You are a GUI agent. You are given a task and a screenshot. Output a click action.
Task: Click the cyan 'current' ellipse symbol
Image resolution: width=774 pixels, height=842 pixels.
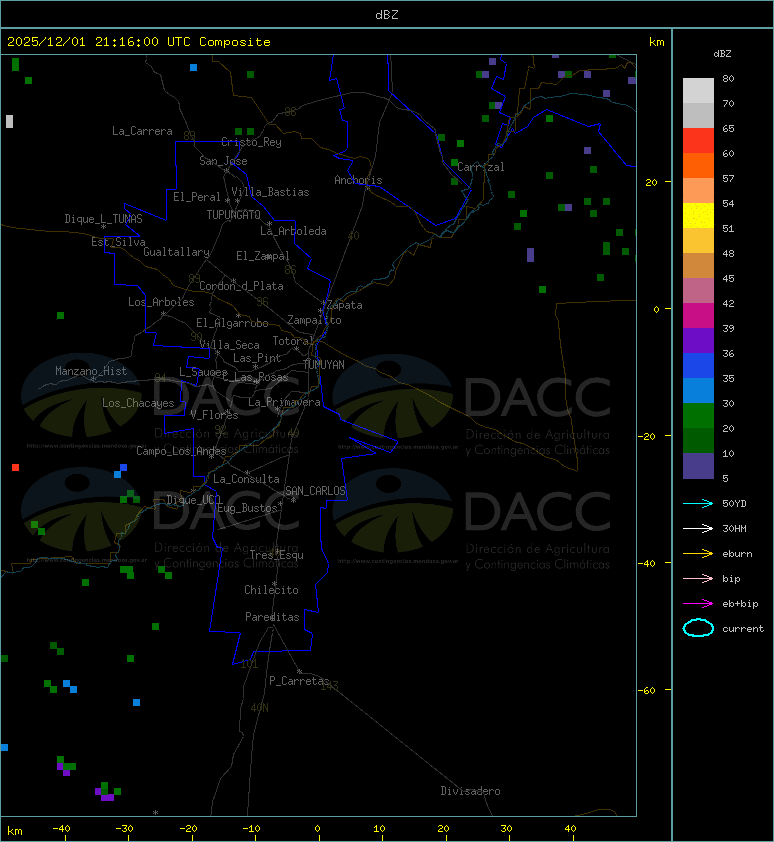698,628
